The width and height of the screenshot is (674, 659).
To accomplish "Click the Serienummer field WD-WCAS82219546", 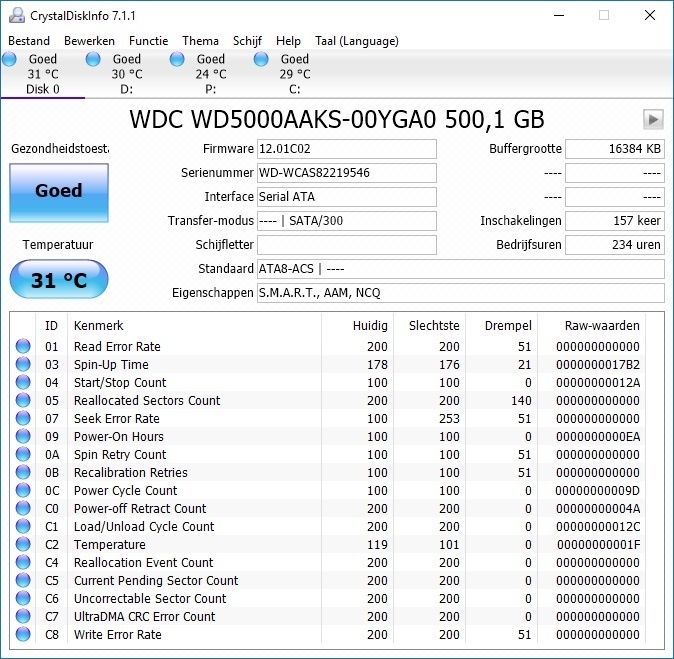I will point(347,173).
